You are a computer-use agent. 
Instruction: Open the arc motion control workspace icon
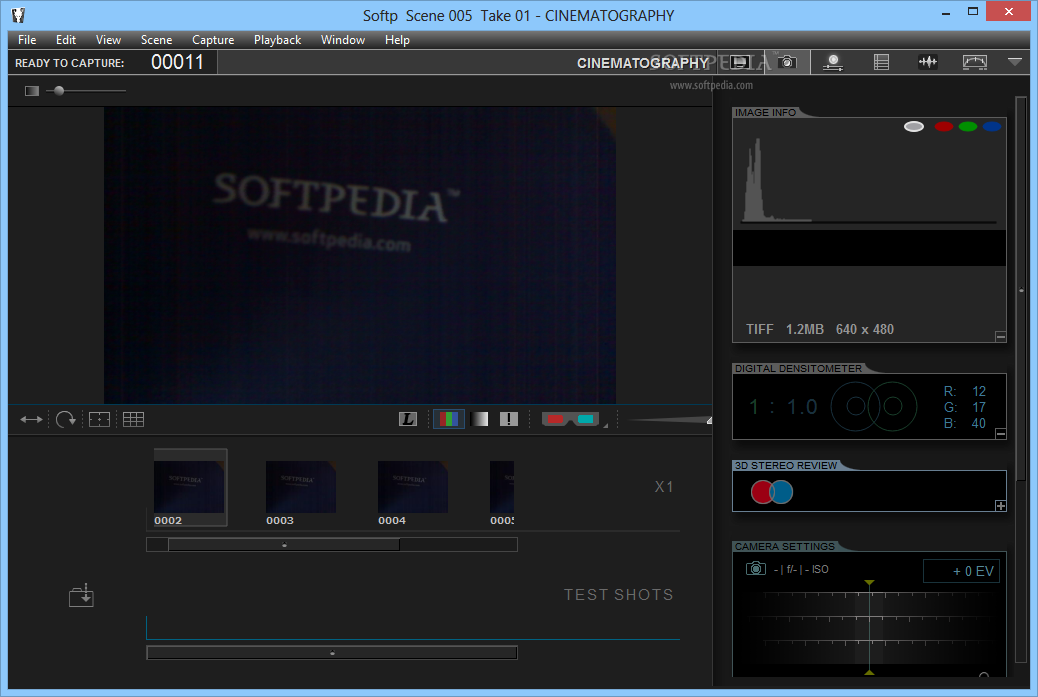click(974, 62)
